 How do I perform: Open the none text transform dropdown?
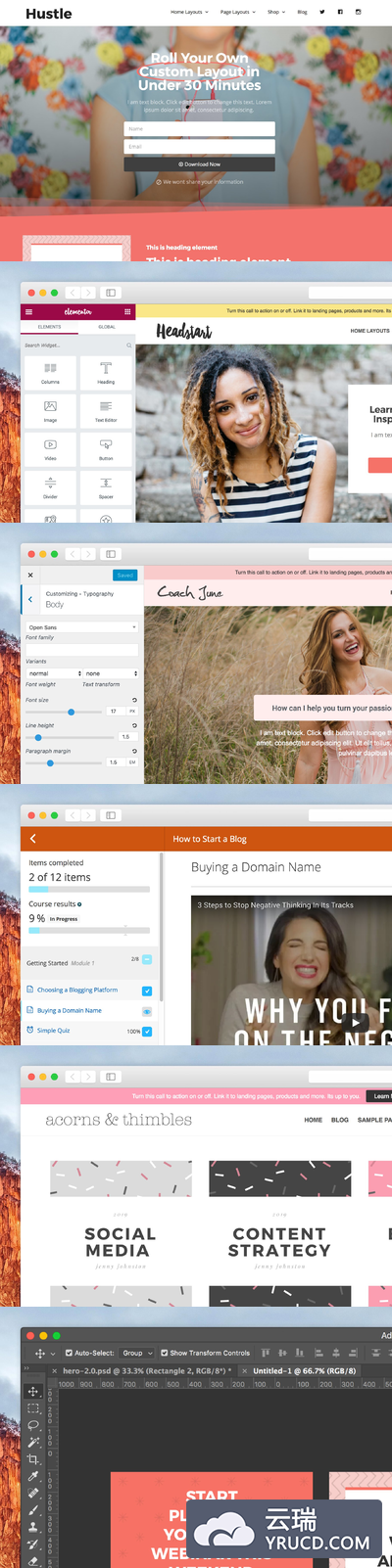tap(111, 673)
